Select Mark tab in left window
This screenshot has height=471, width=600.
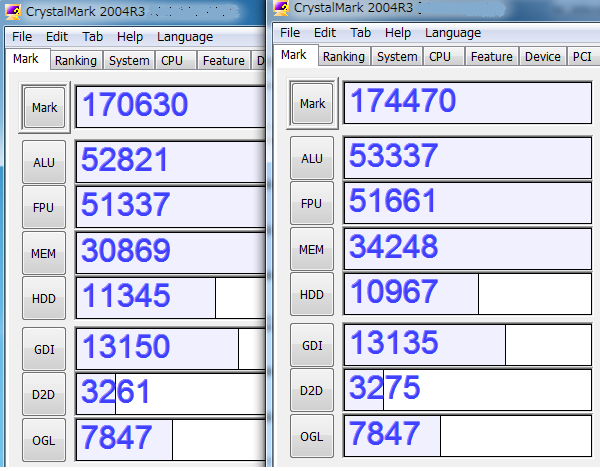26,59
